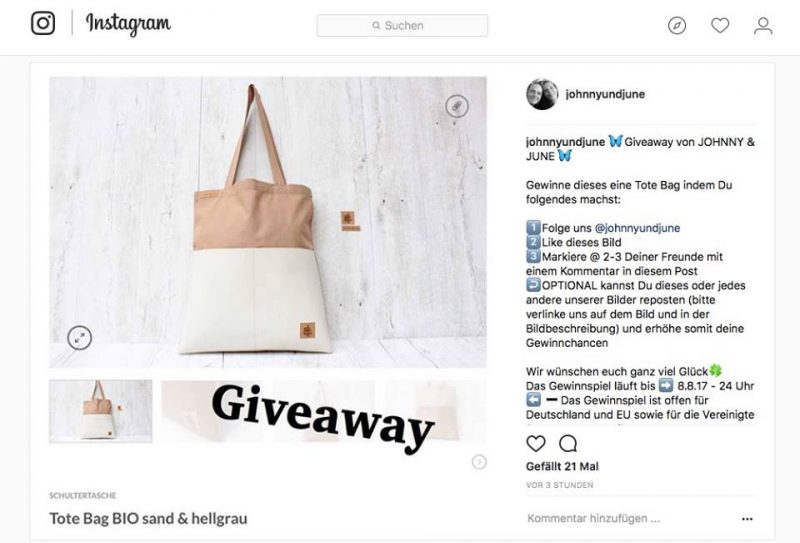Open the profile person icon
Image resolution: width=800 pixels, height=543 pixels.
click(x=763, y=26)
